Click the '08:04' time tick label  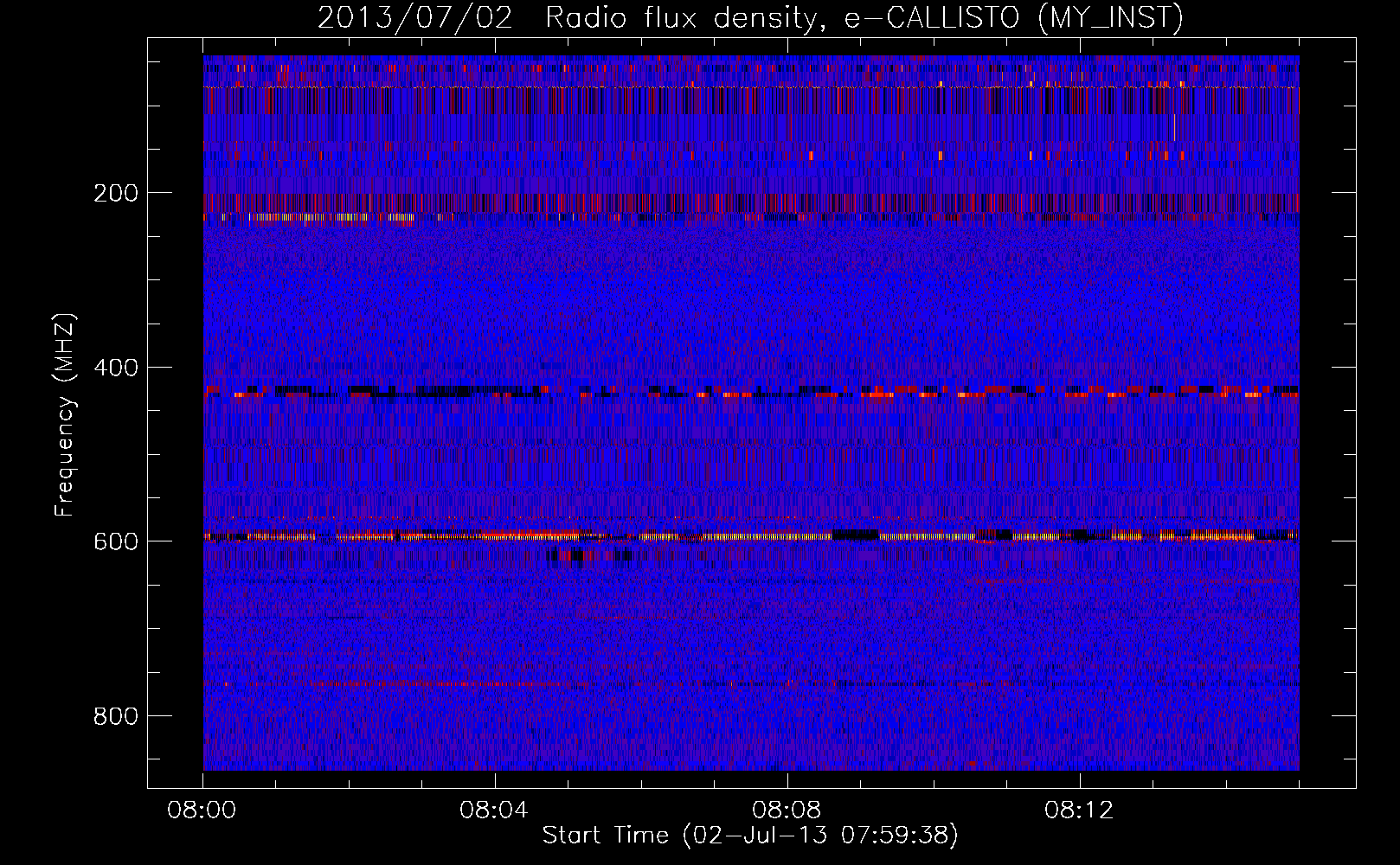[494, 811]
